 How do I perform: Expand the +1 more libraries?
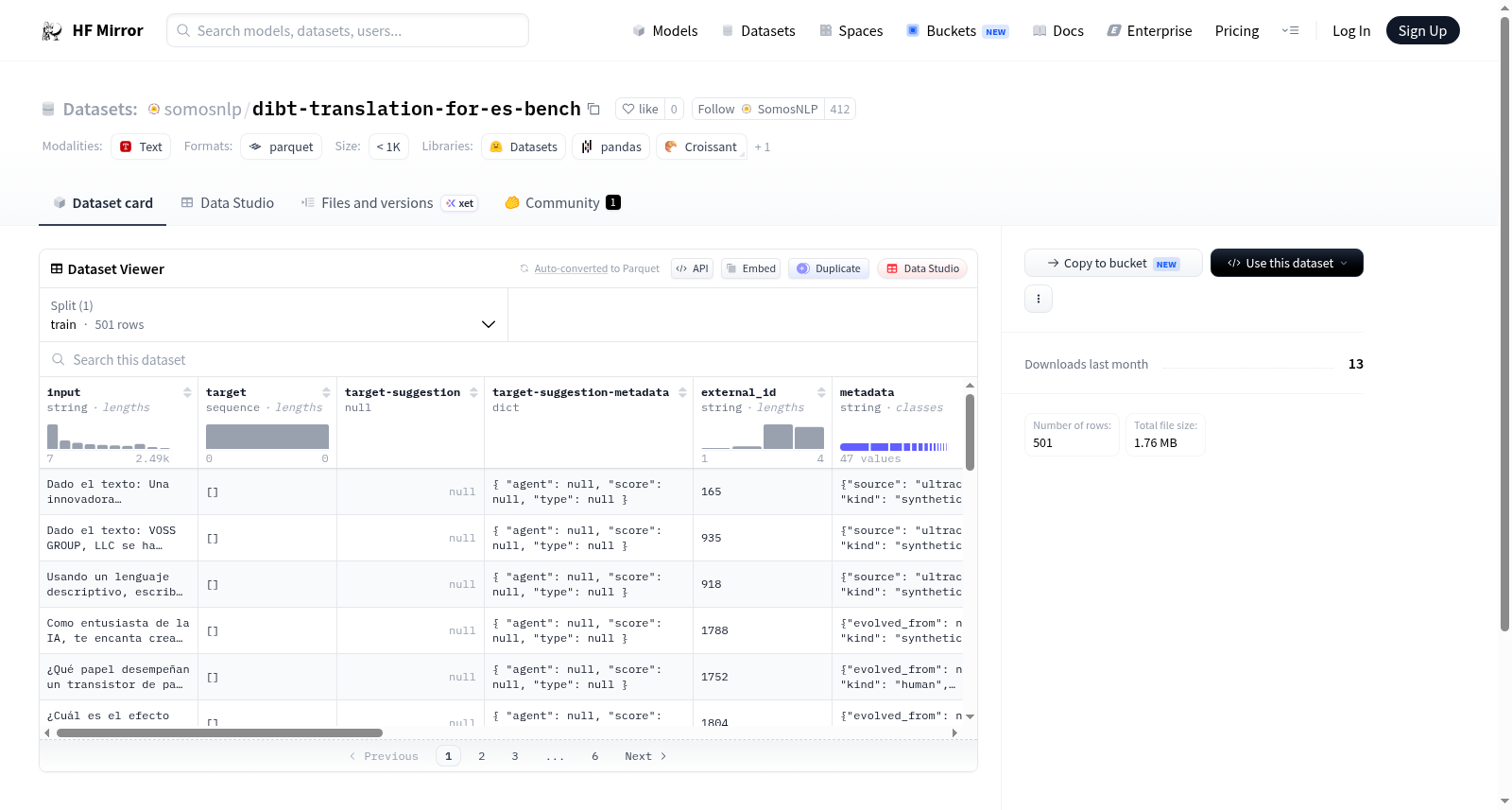(x=763, y=147)
